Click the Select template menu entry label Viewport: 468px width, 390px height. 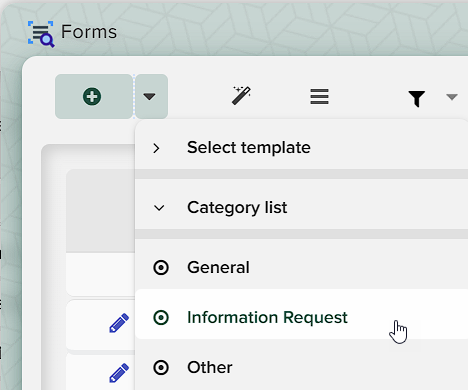pos(249,147)
